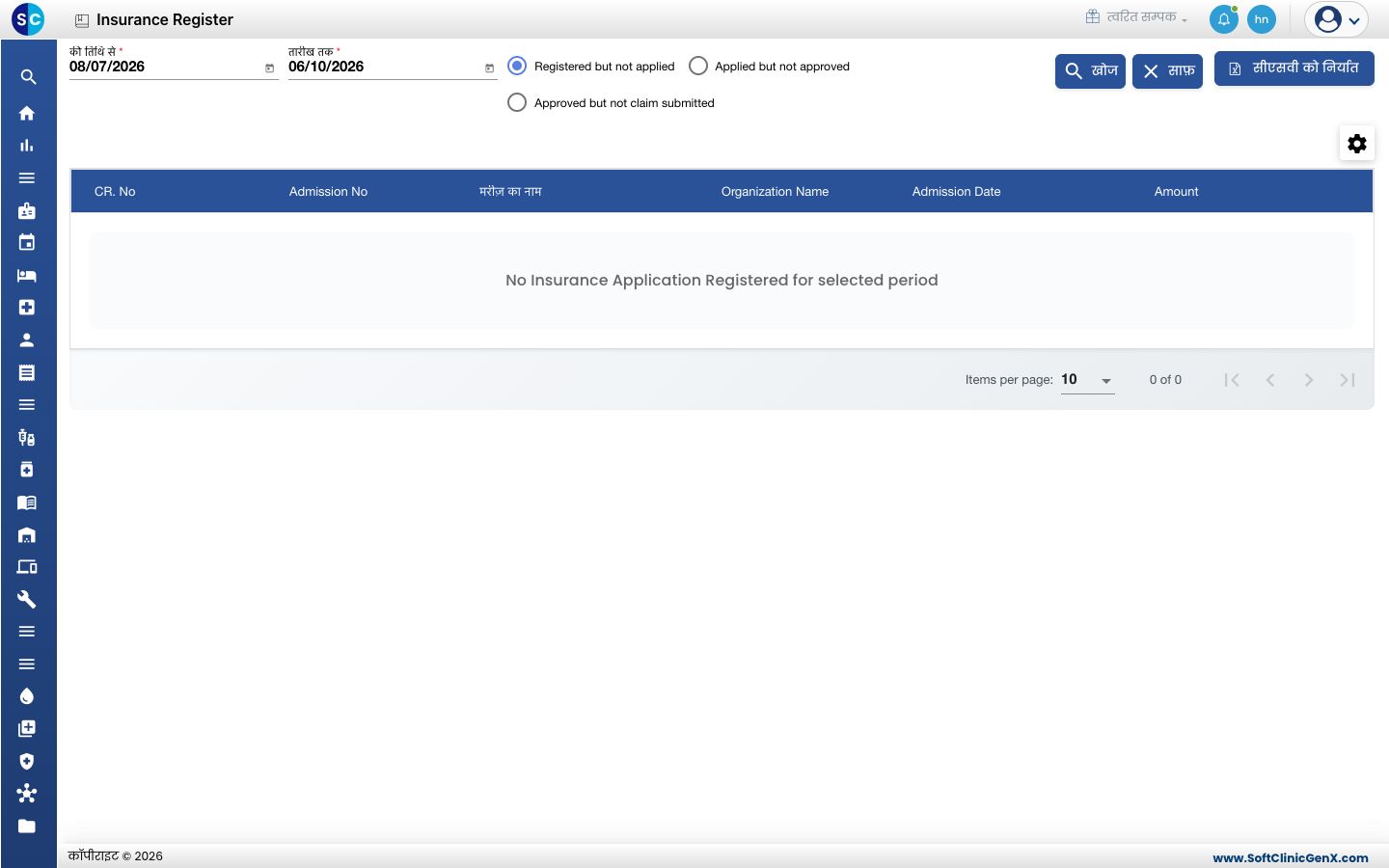Viewport: 1389px width, 868px height.
Task: Open the notifications bell
Action: coord(1223,19)
